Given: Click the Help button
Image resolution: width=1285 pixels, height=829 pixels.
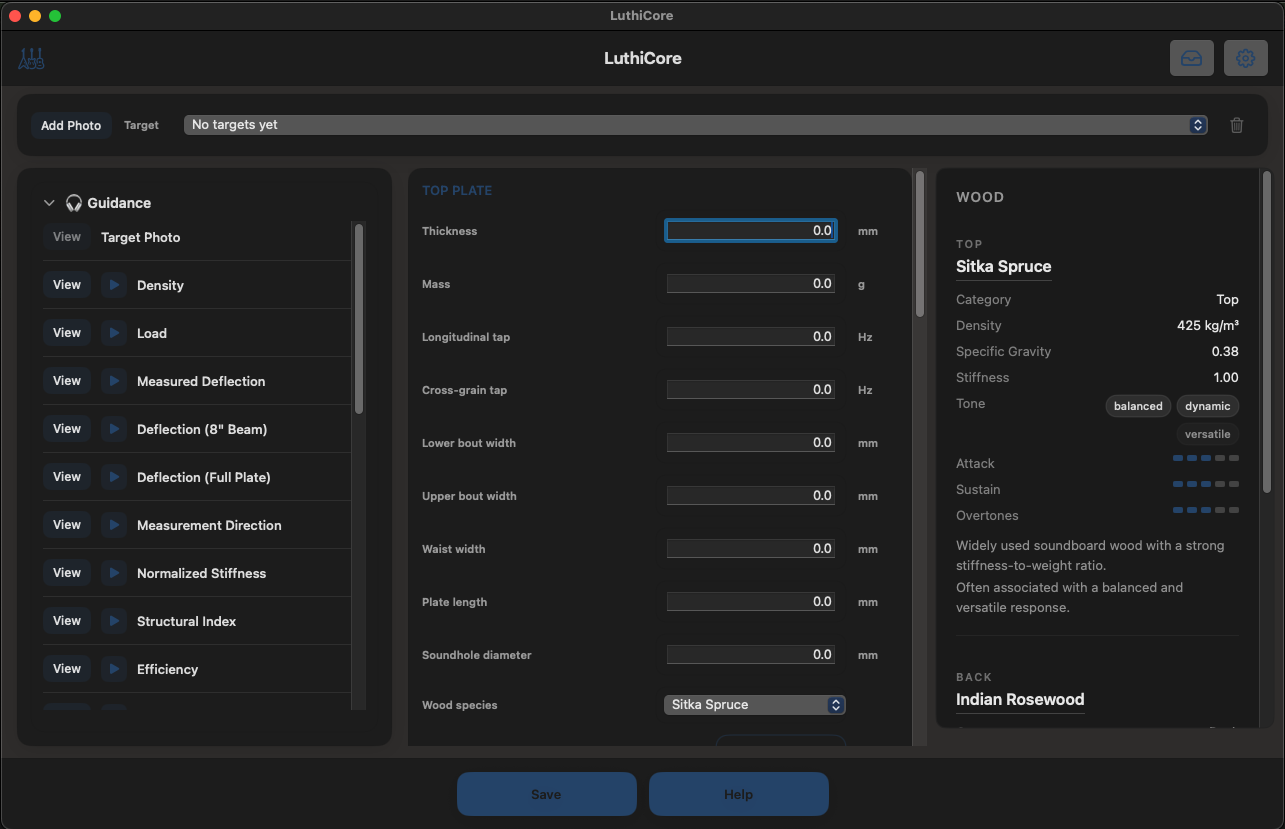Looking at the screenshot, I should 739,794.
